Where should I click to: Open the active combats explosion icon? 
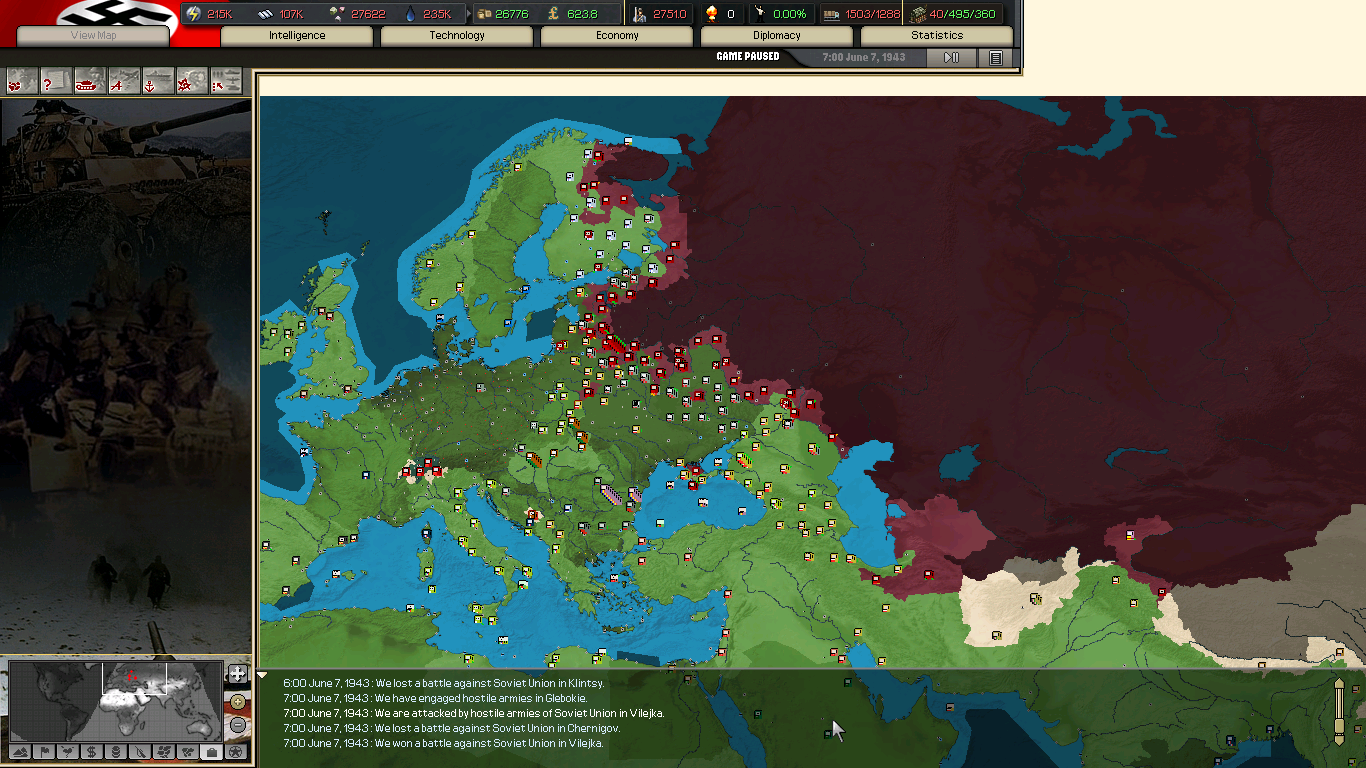tap(192, 81)
